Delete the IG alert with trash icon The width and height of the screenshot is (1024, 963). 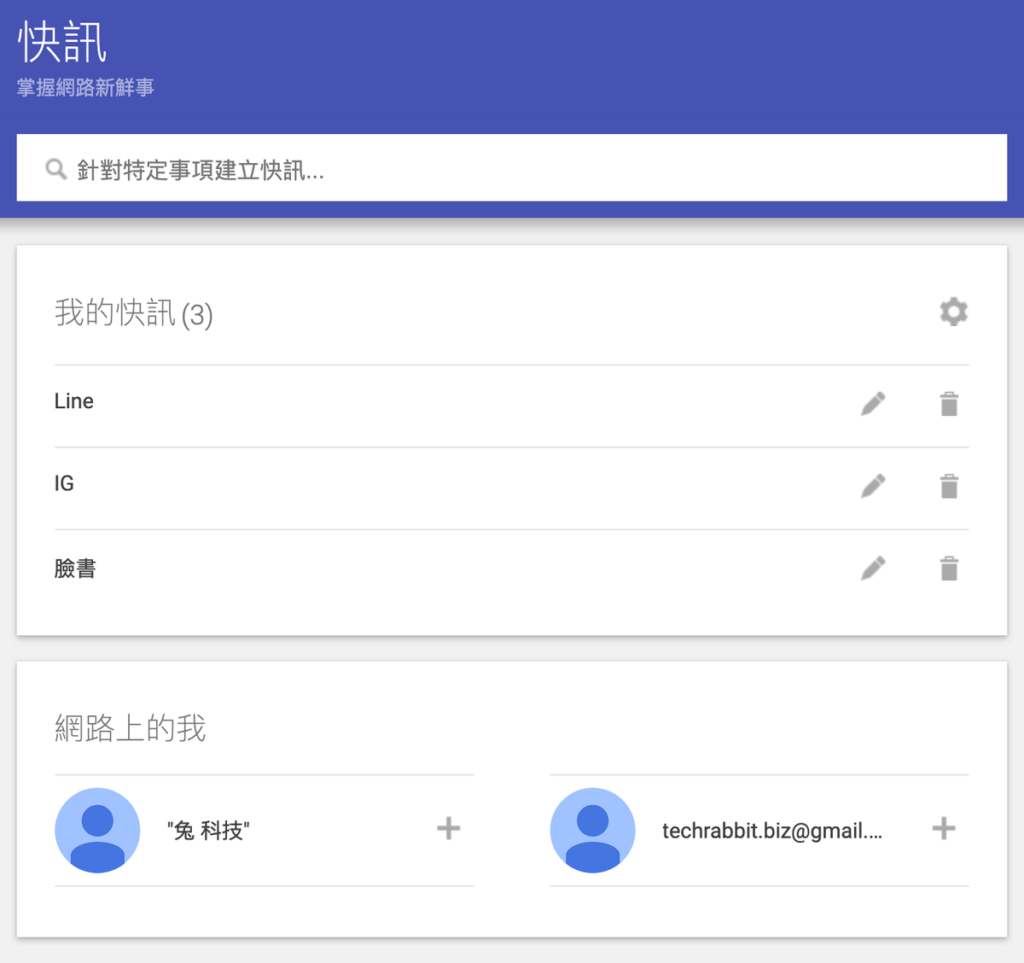pyautogui.click(x=949, y=486)
